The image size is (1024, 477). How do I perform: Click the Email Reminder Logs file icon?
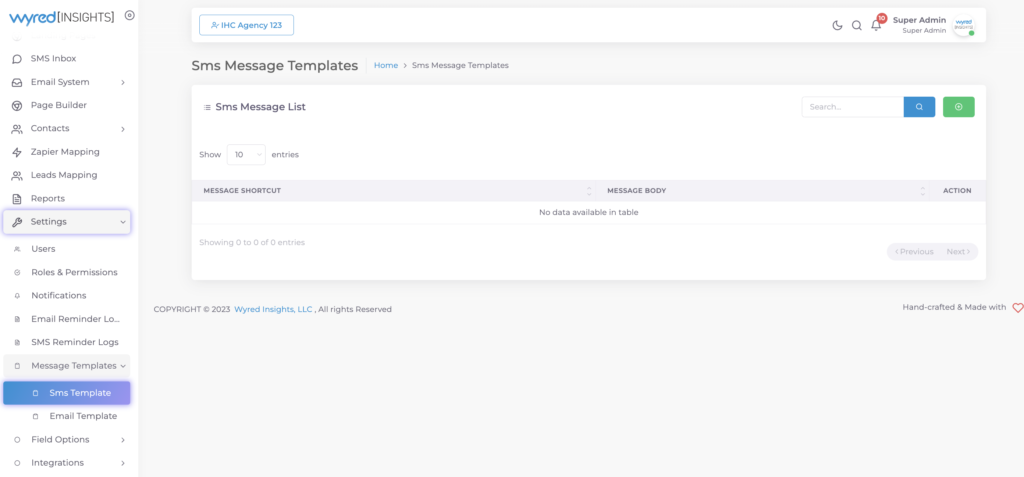point(17,319)
